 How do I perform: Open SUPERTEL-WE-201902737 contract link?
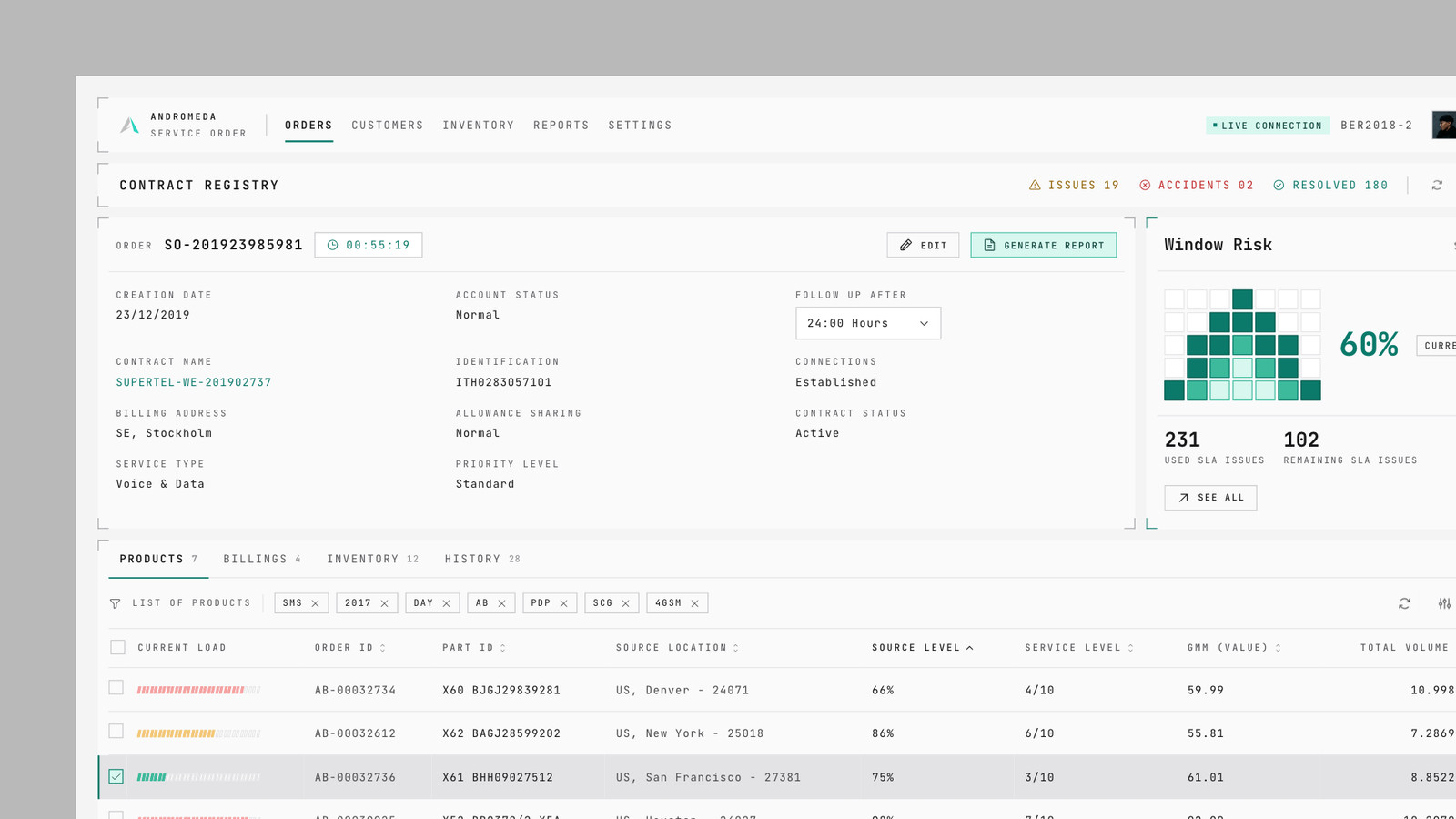[194, 382]
